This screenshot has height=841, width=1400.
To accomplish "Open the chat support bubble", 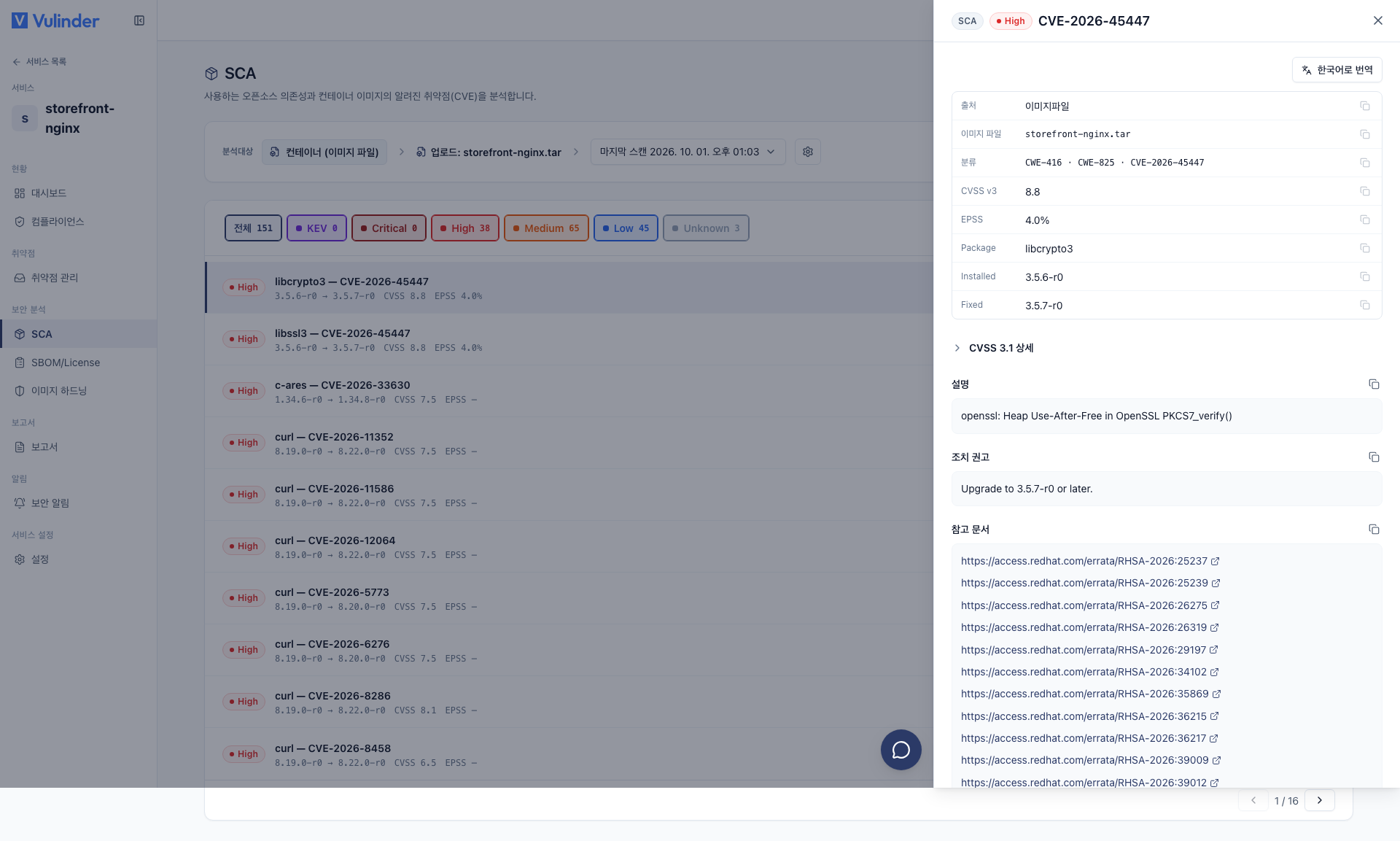I will click(x=901, y=750).
